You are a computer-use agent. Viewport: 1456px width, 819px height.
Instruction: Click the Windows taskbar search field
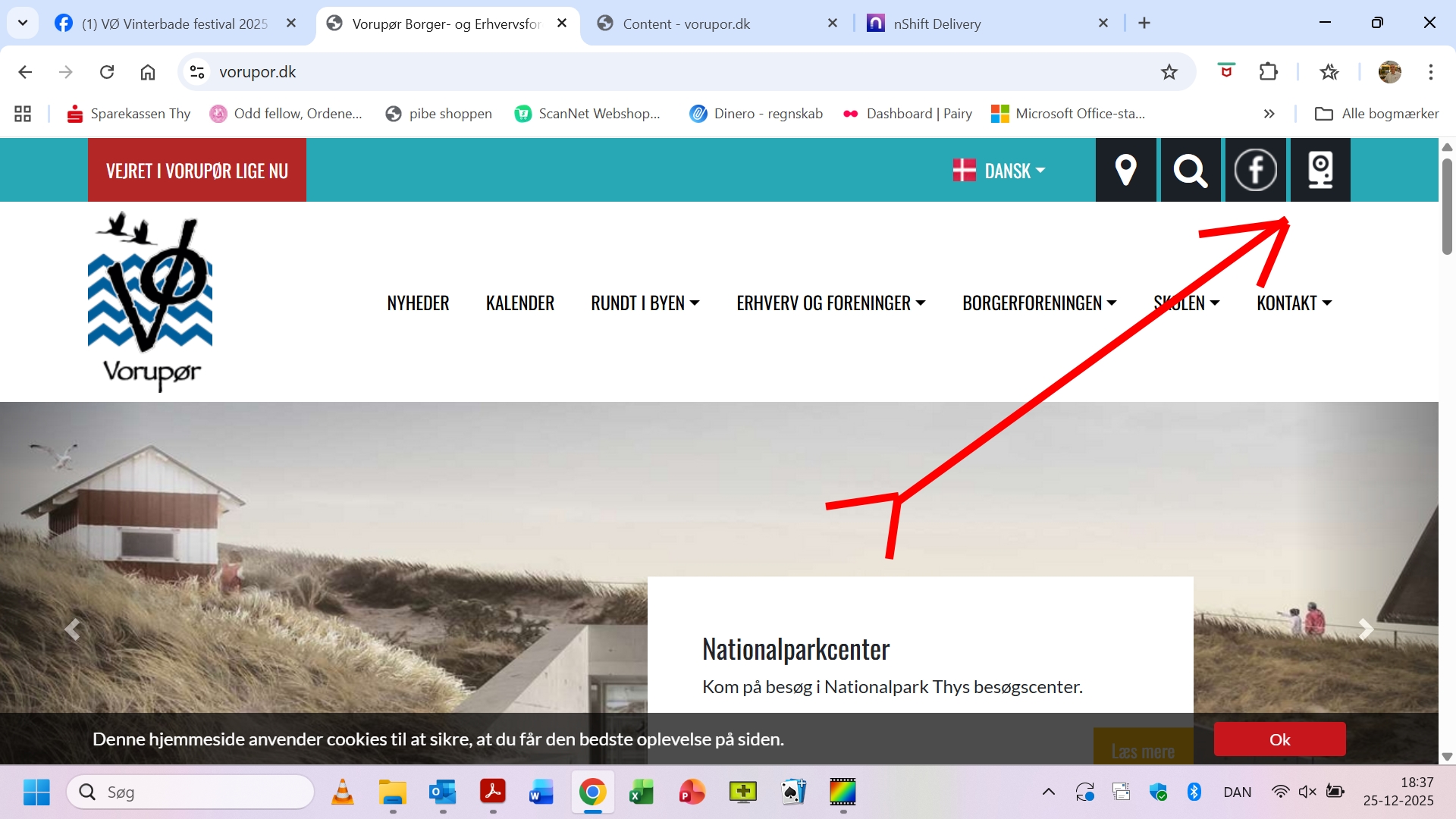[190, 792]
